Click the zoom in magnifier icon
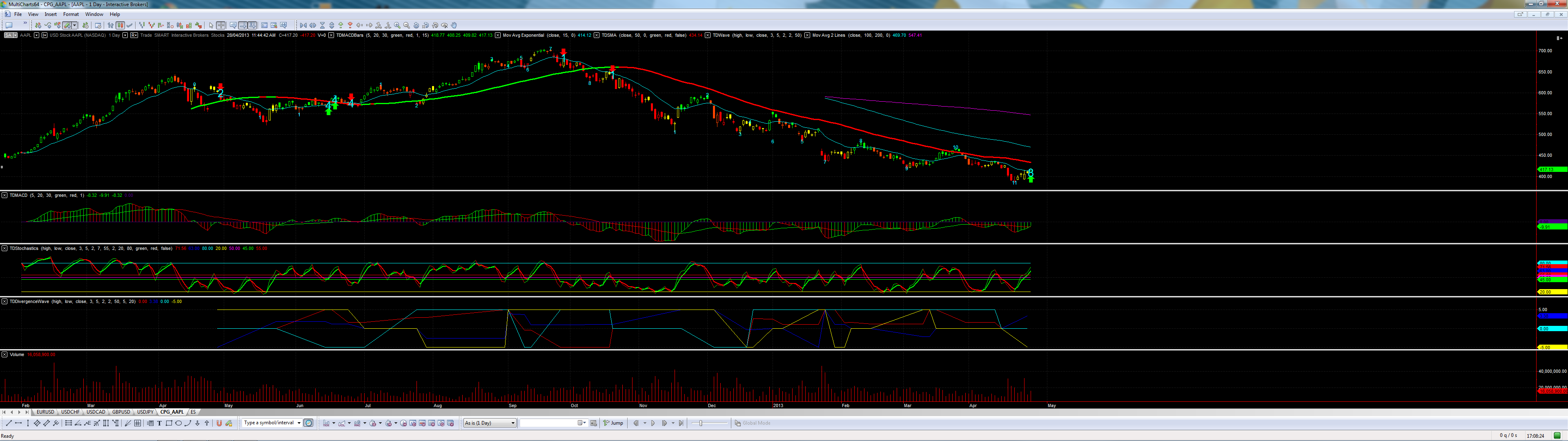Viewport: 1568px width, 441px height. 397,26
